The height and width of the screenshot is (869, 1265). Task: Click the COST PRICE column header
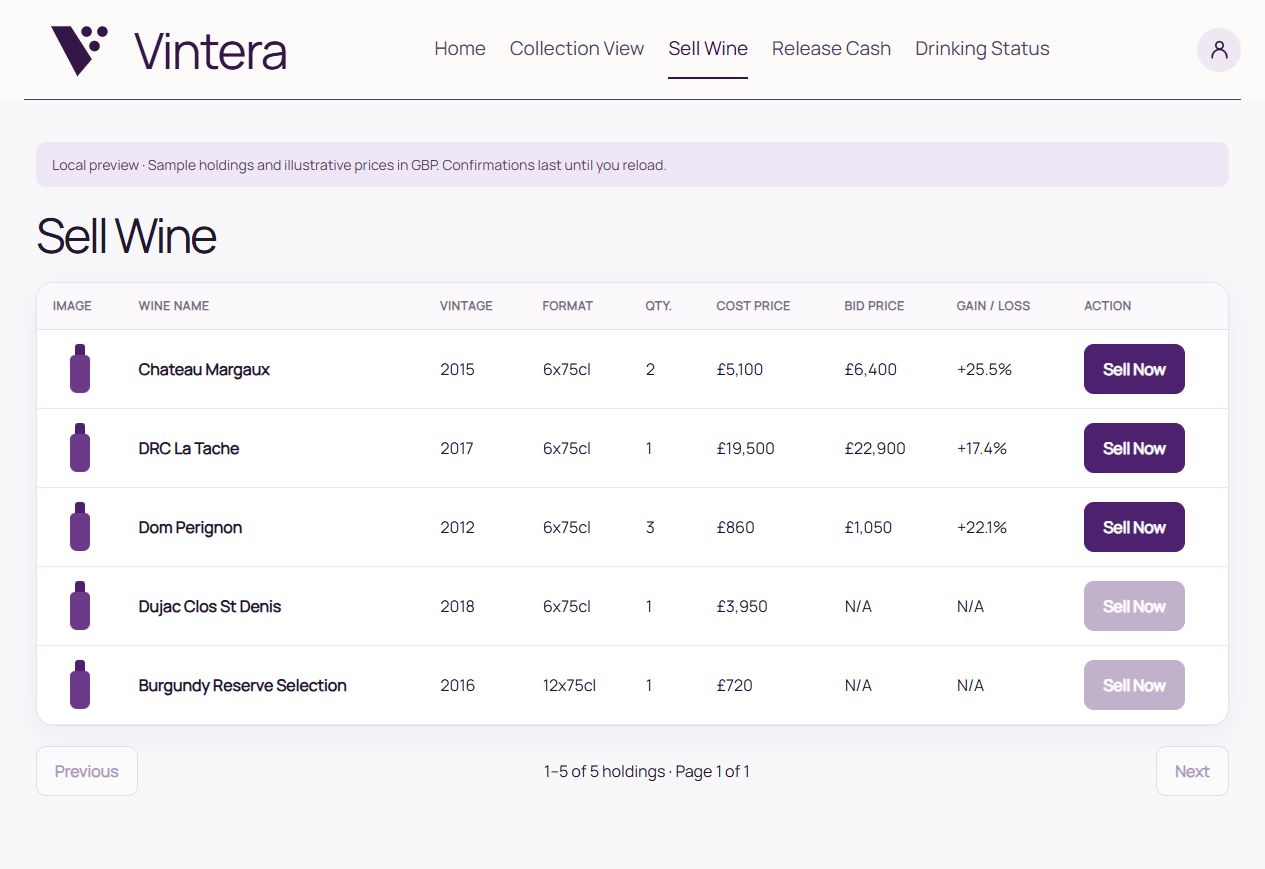tap(753, 306)
